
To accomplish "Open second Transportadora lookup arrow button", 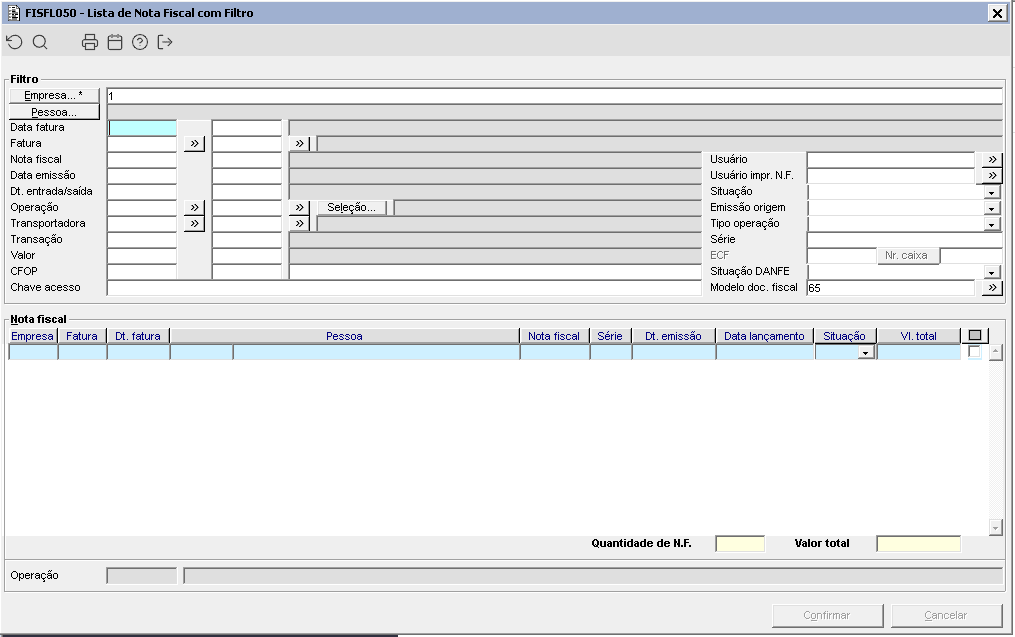I will coord(299,223).
